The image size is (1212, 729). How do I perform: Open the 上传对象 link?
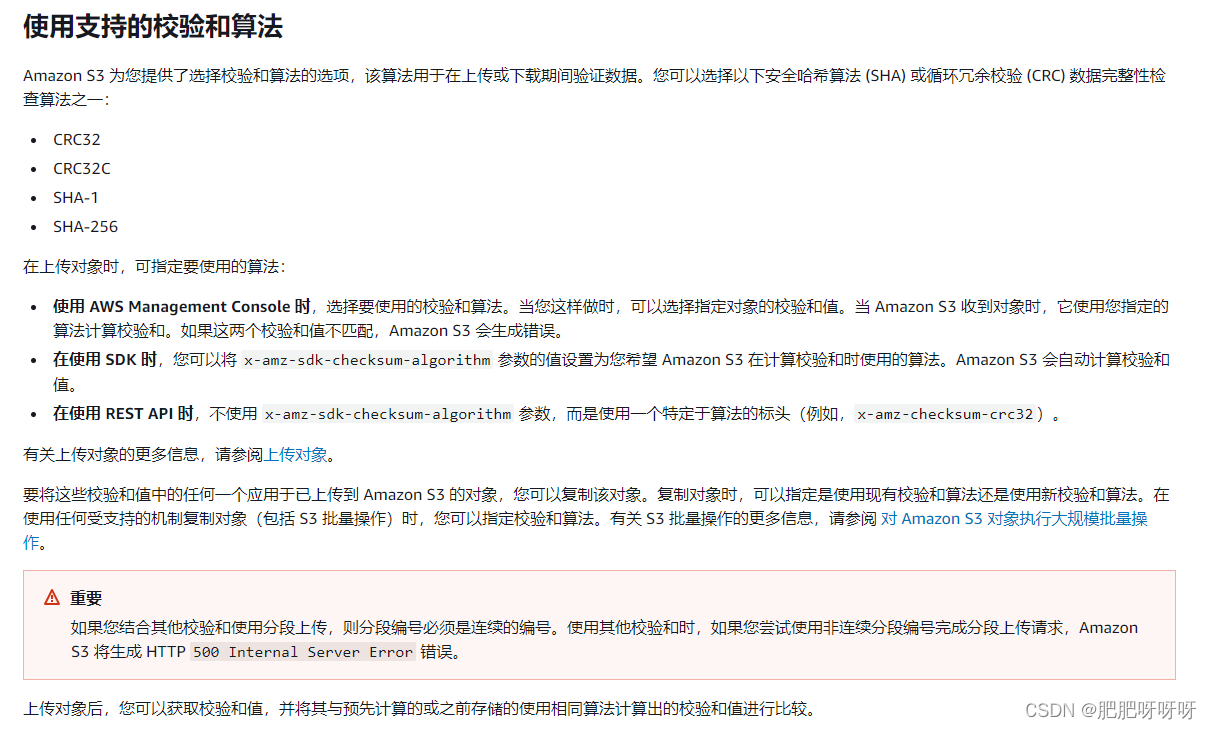[x=295, y=454]
